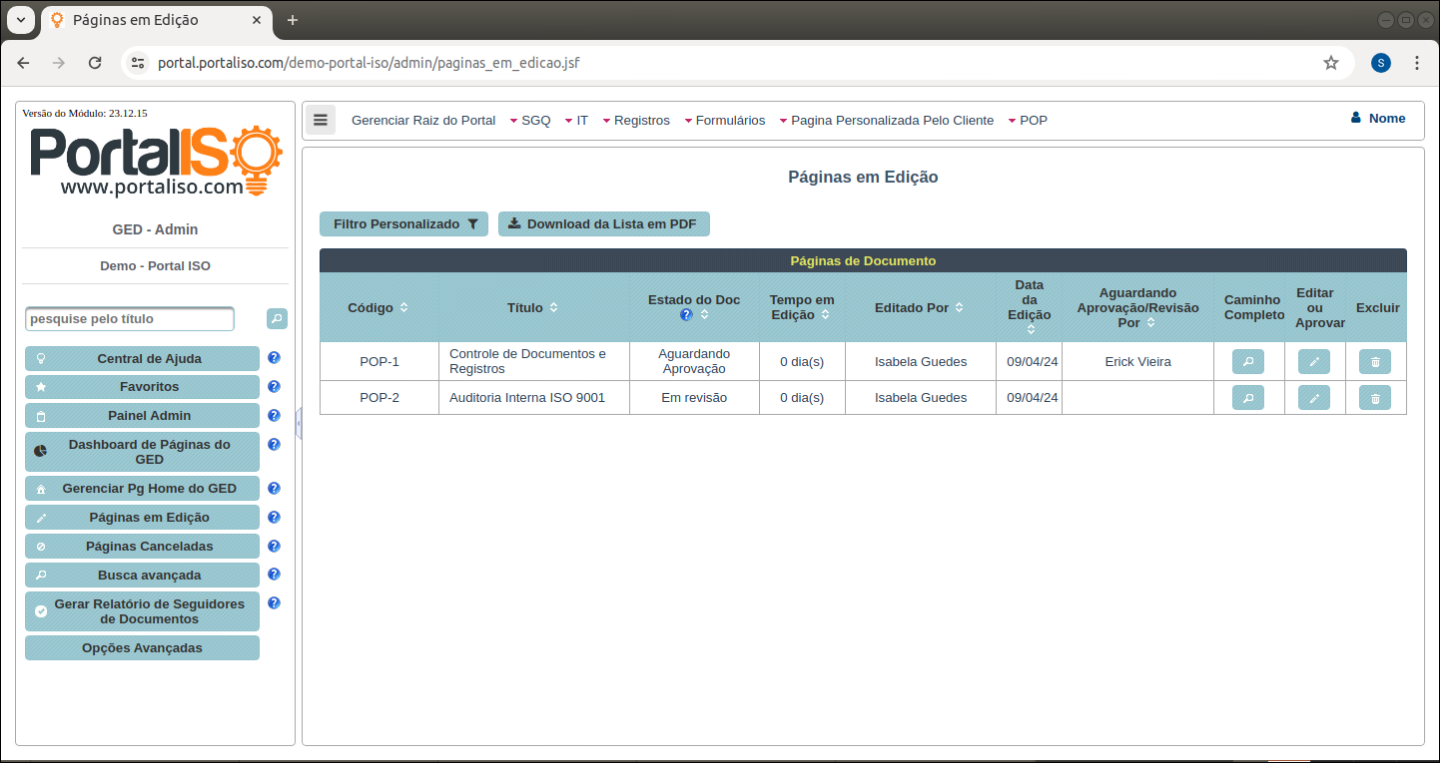Click the Estado do Doc help icon

[686, 315]
